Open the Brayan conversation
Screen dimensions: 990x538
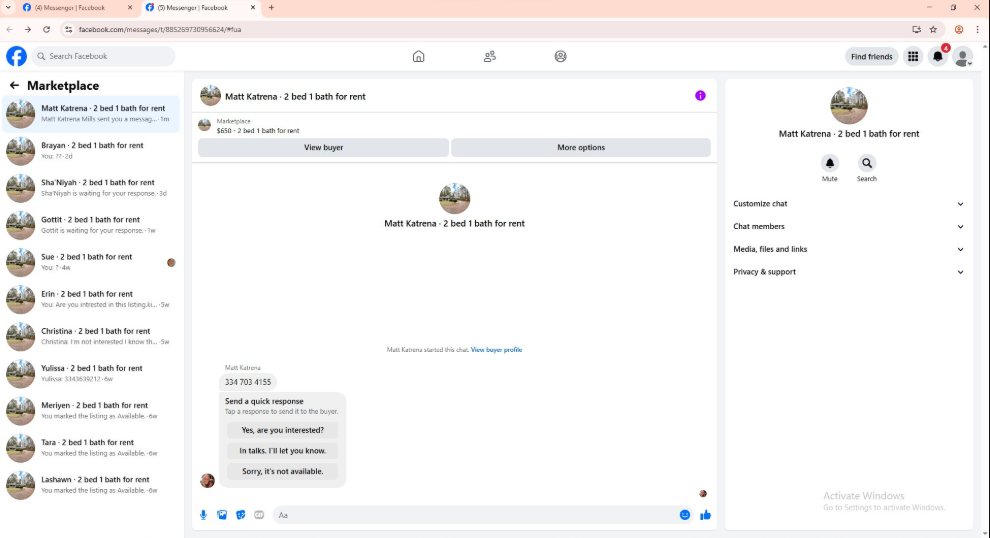coord(91,151)
